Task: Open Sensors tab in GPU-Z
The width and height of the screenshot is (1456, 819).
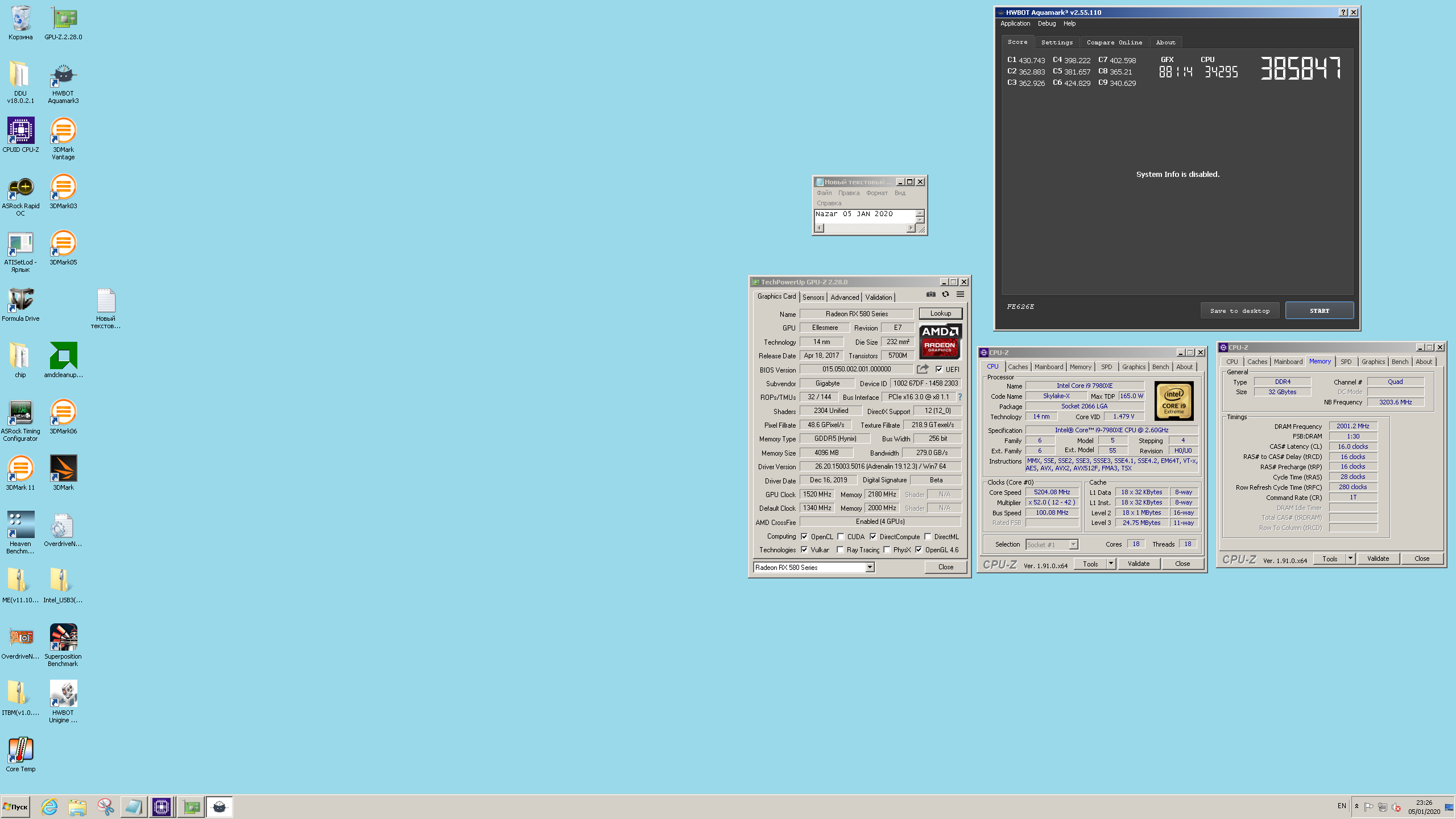Action: pyautogui.click(x=813, y=297)
